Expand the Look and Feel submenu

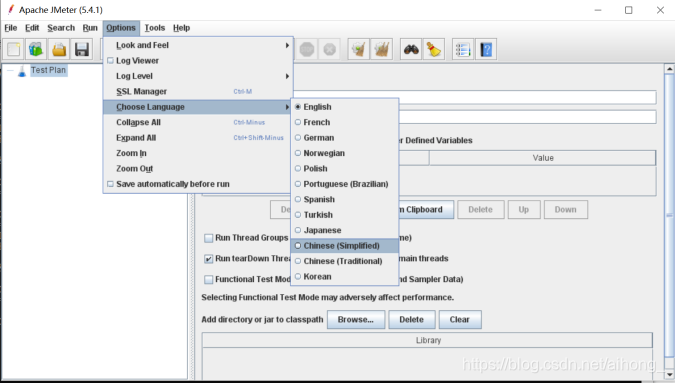(198, 45)
